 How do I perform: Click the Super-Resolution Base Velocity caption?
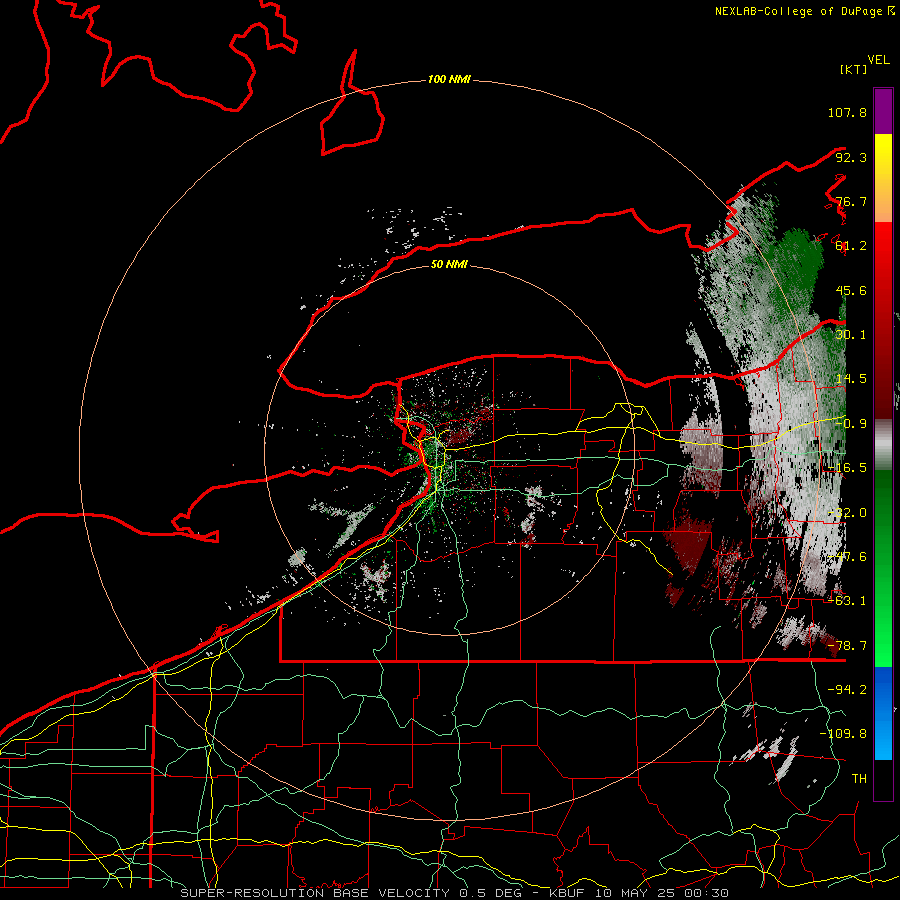point(455,893)
